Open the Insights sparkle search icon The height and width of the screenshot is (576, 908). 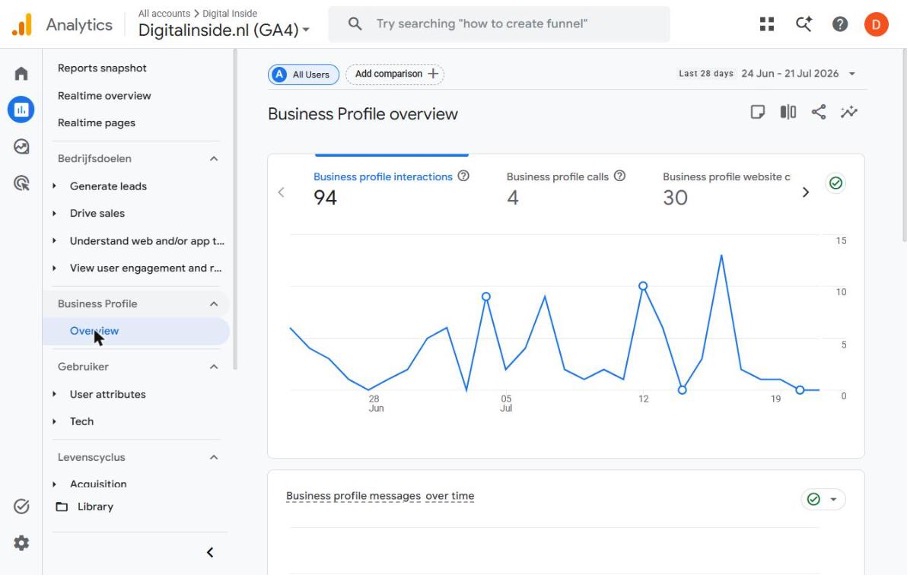[x=804, y=24]
